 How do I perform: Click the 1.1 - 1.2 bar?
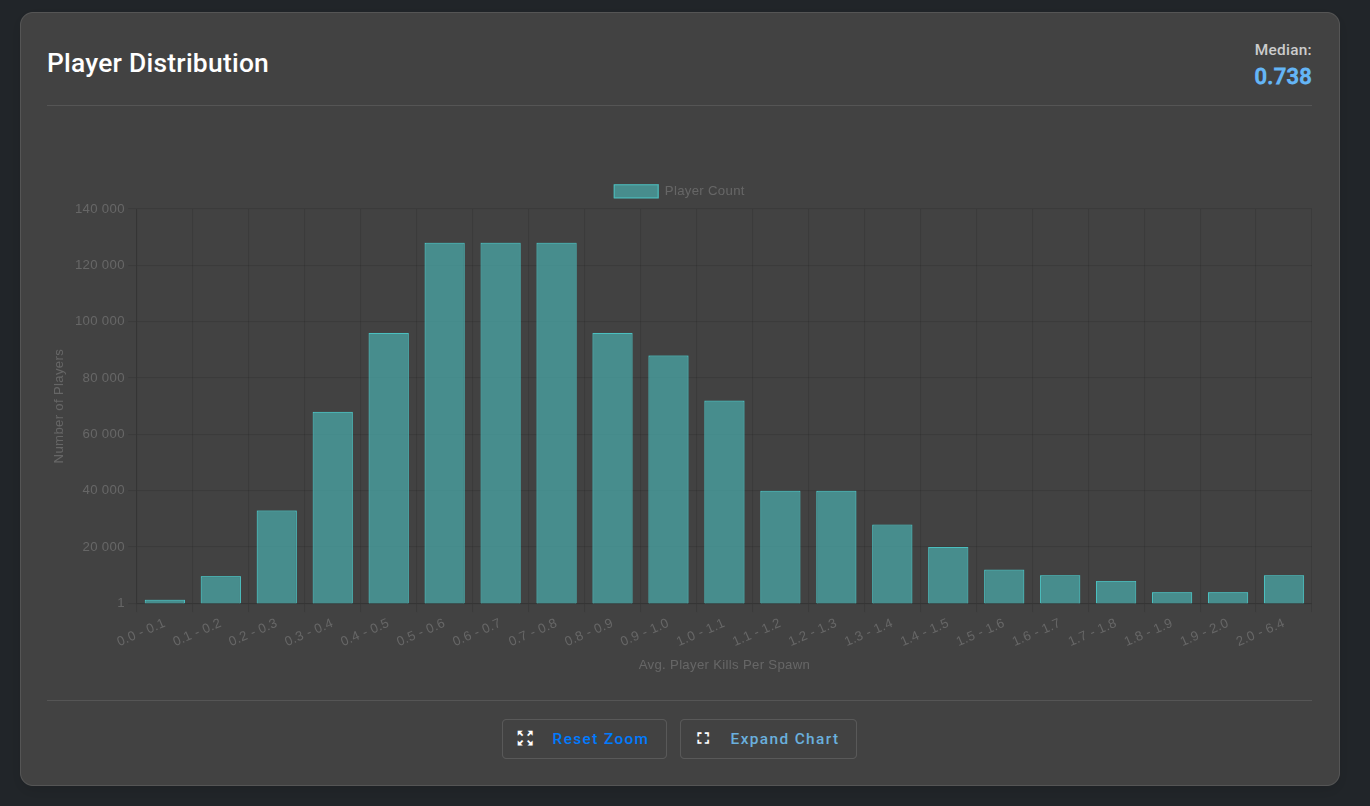tap(780, 547)
